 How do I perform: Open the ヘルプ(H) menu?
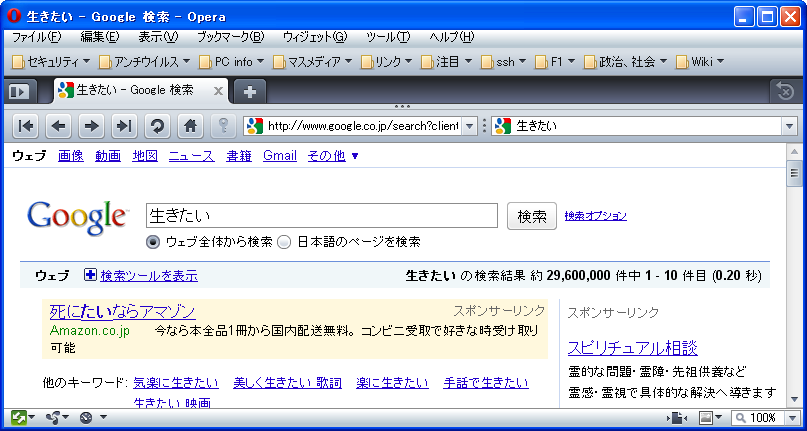452,37
